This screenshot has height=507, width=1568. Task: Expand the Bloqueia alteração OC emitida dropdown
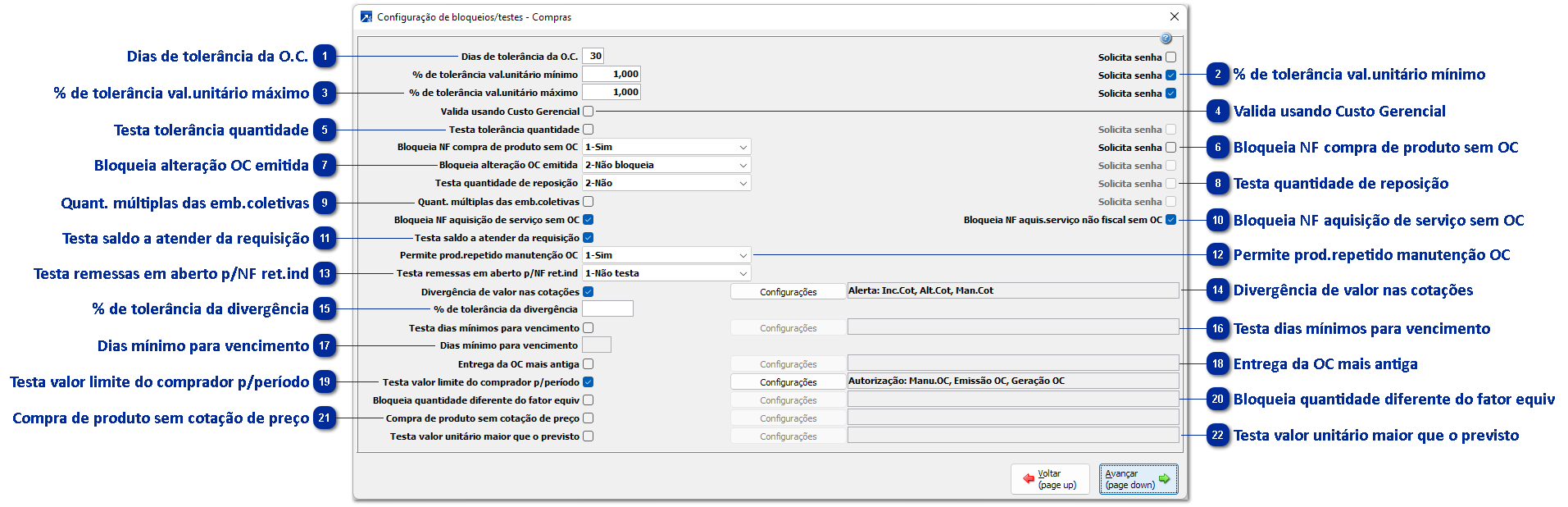666,166
